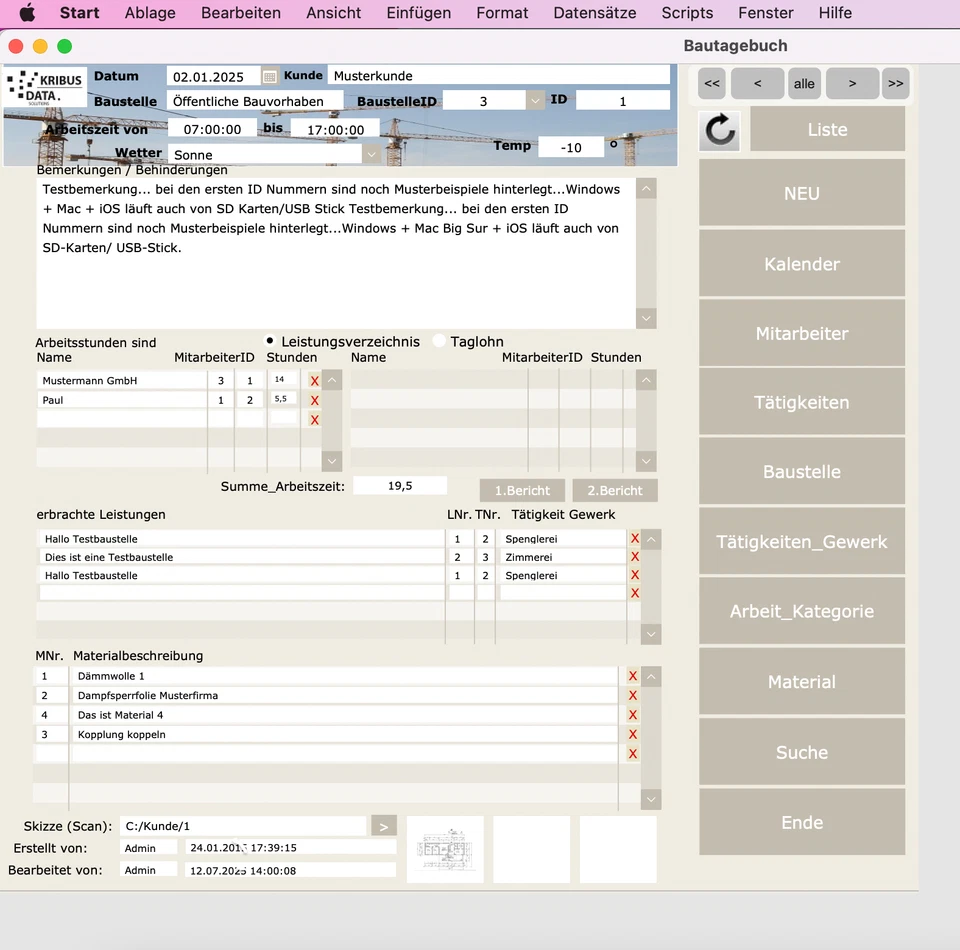Click red X on empty Leistungen row
The height and width of the screenshot is (950, 960).
pos(635,593)
